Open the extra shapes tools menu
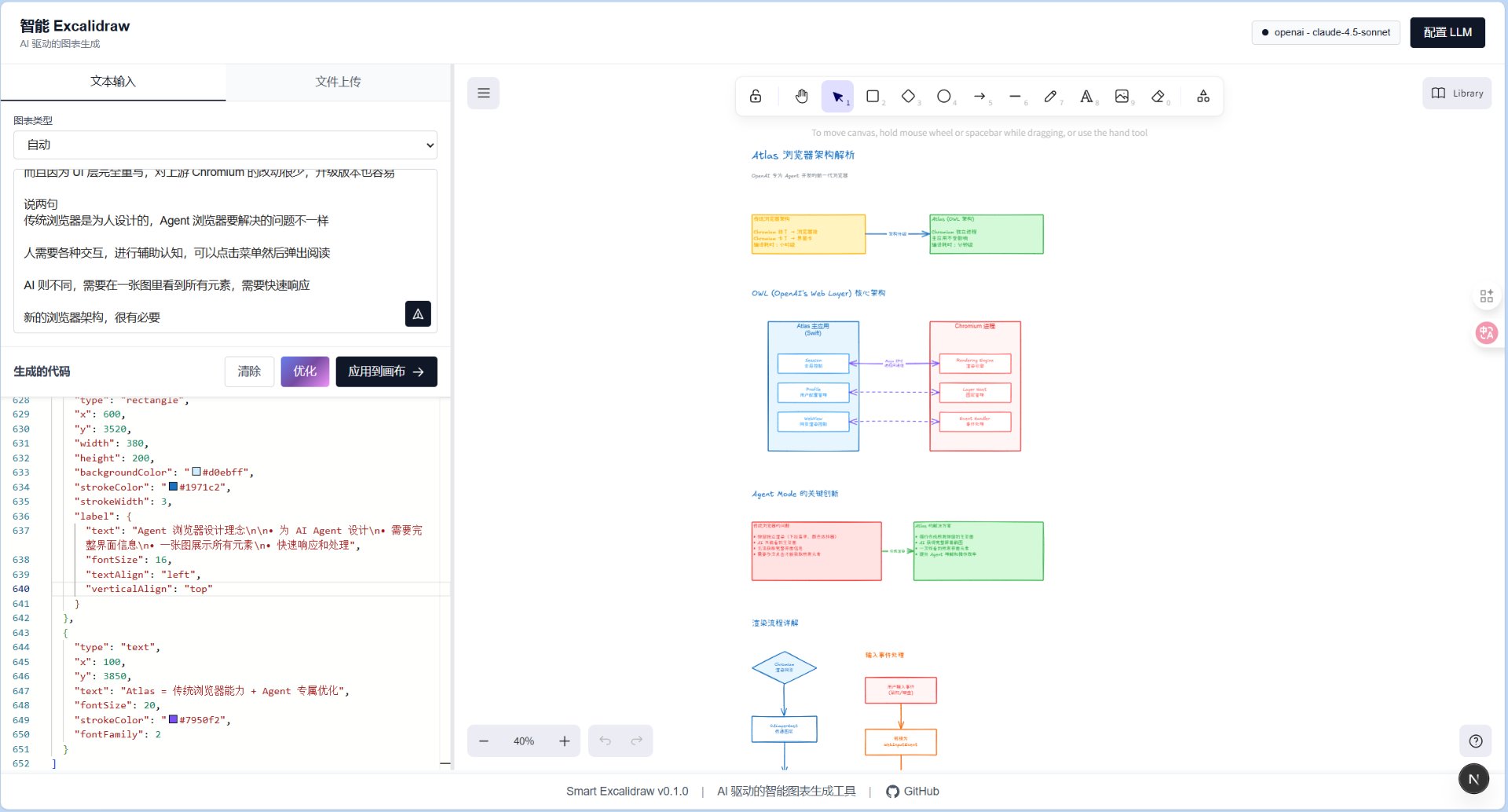Screen dimensions: 1508x812 pos(1203,97)
